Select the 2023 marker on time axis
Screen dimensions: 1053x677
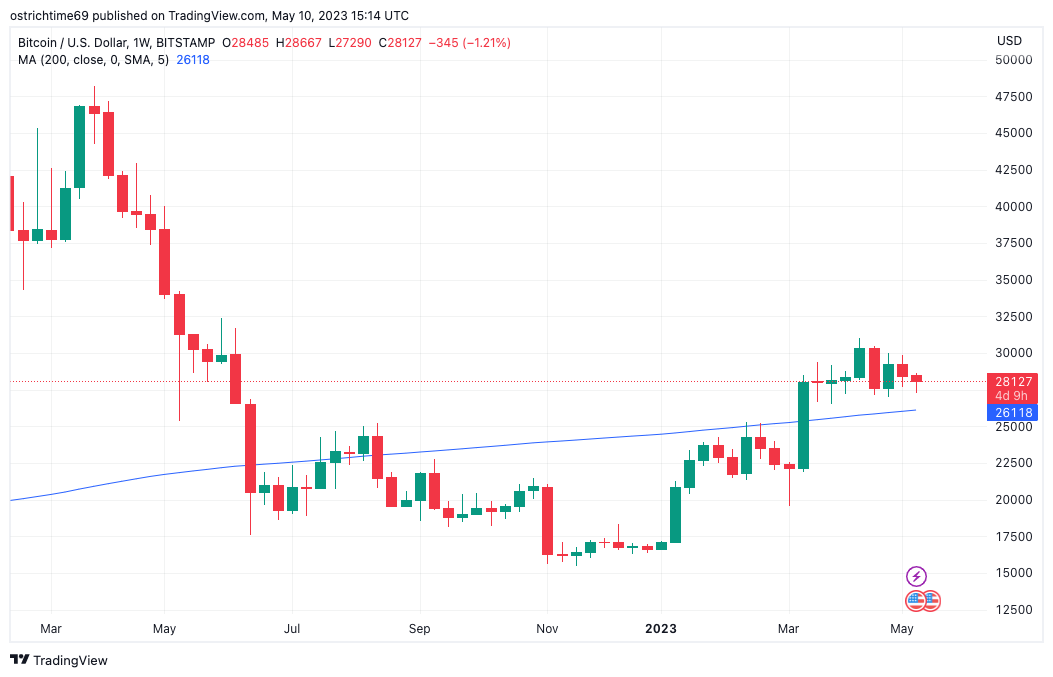(x=660, y=629)
